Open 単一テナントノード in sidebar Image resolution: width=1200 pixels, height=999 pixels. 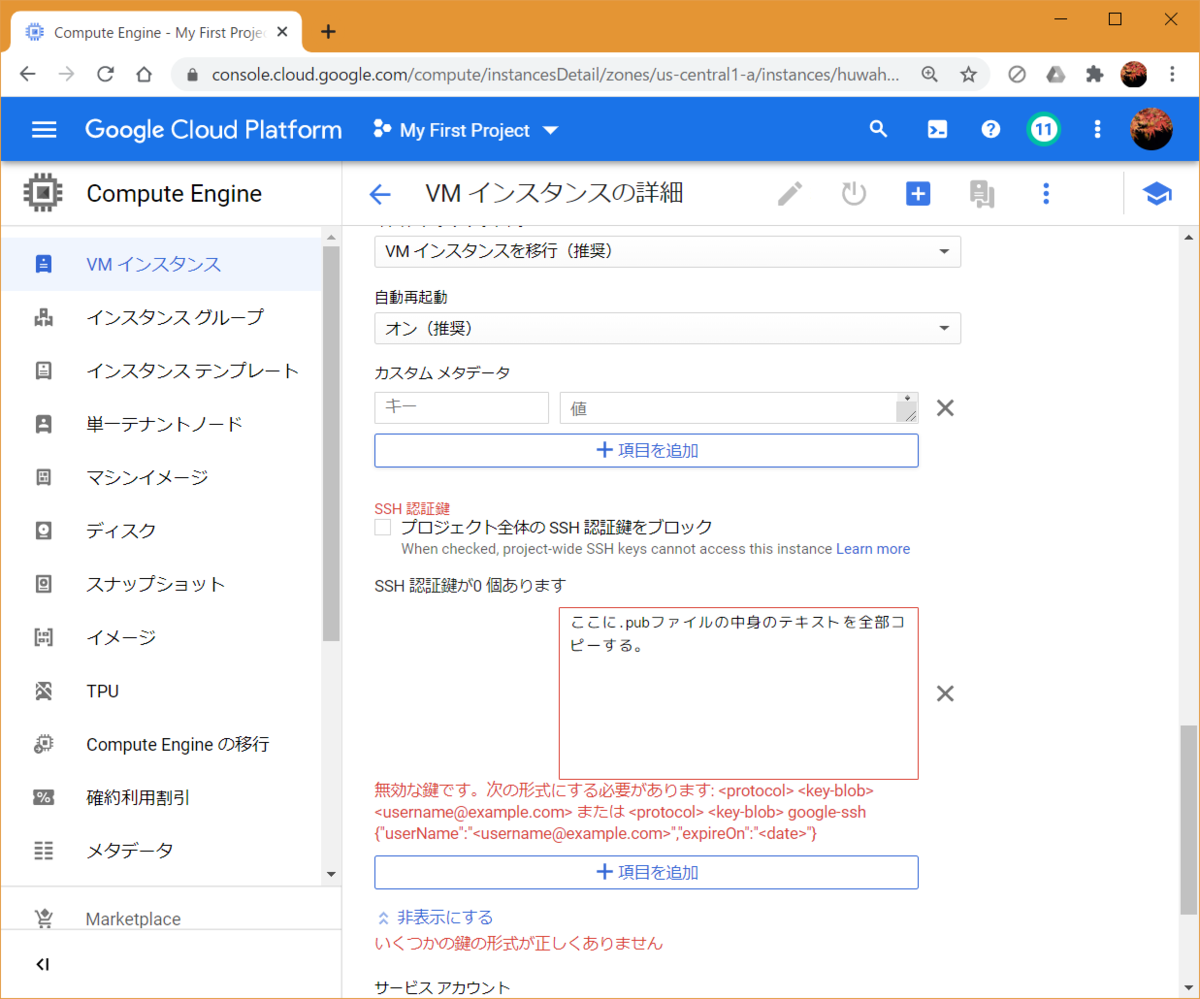pos(161,424)
